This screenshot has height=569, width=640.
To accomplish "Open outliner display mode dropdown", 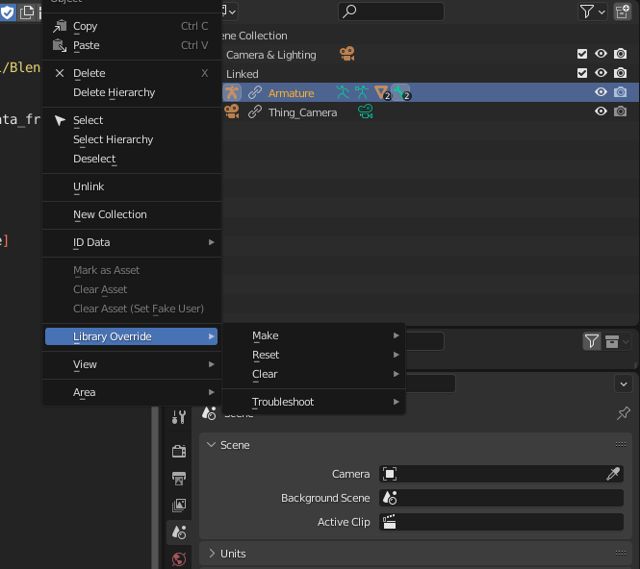I will pyautogui.click(x=229, y=11).
